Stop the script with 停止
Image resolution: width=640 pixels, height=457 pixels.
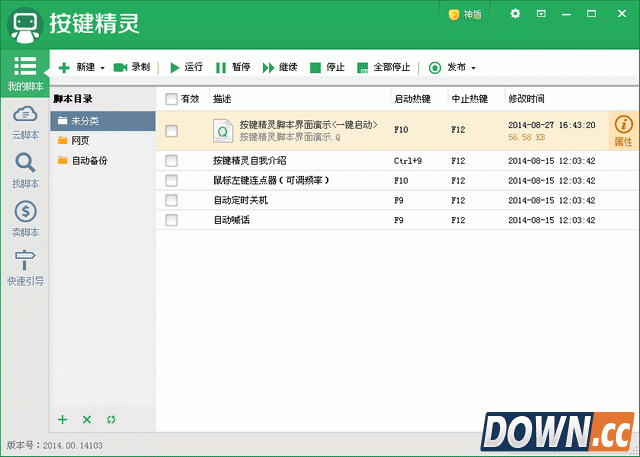327,67
